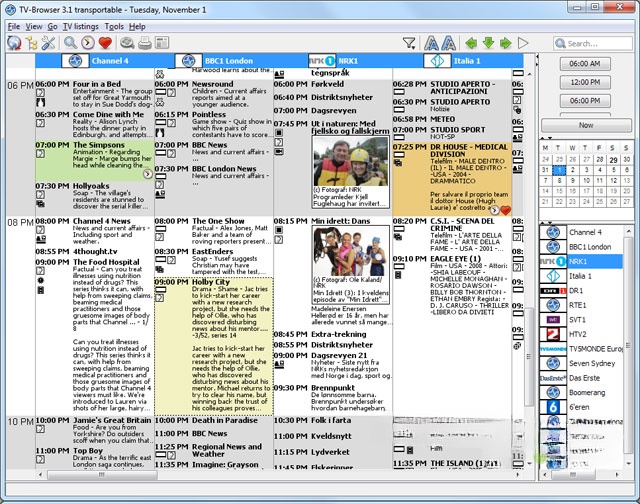Select date 12 in the calendar
The width and height of the screenshot is (640, 504).
point(613,180)
